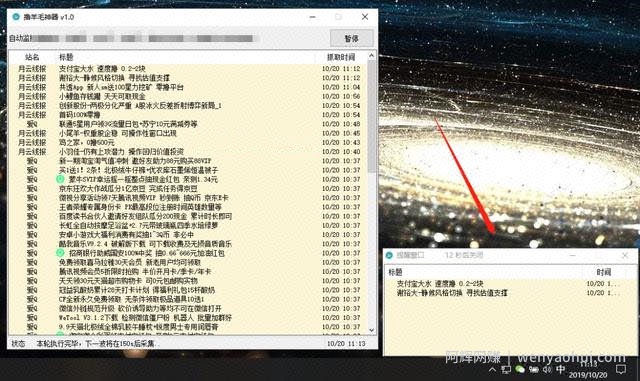This screenshot has height=381, width=640.
Task: Click the list scrollbar up arrow
Action: pyautogui.click(x=371, y=56)
